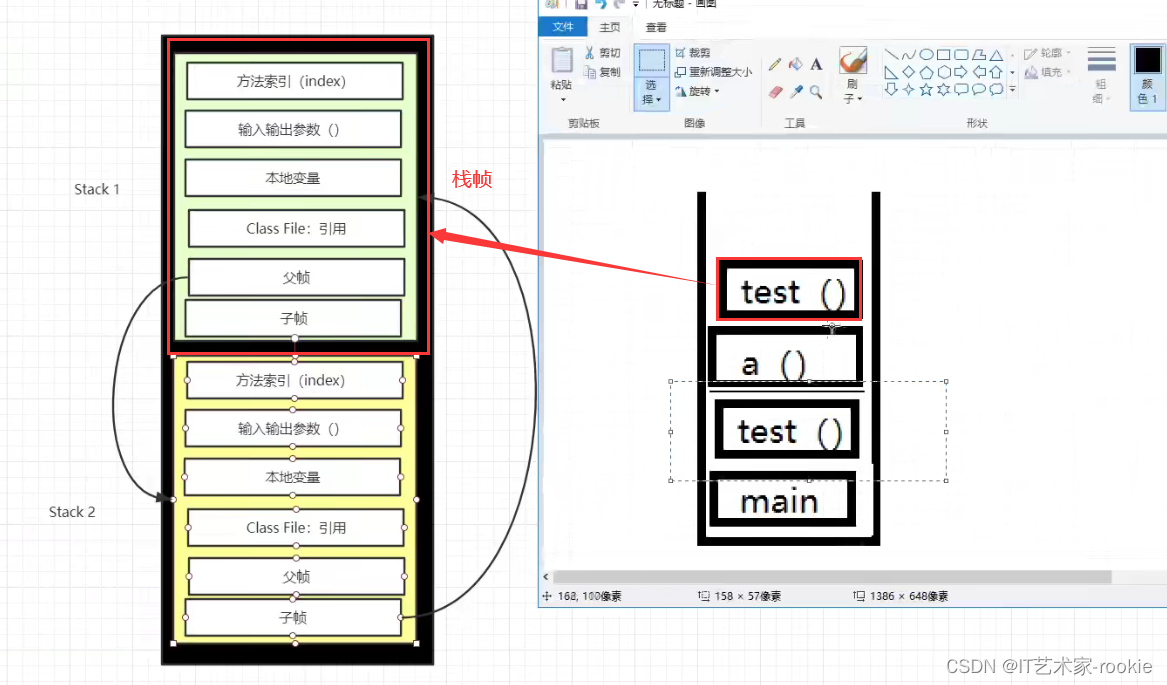This screenshot has width=1167, height=685.
Task: Choose the Pentagon shape in shapes gallery
Action: [x=927, y=72]
